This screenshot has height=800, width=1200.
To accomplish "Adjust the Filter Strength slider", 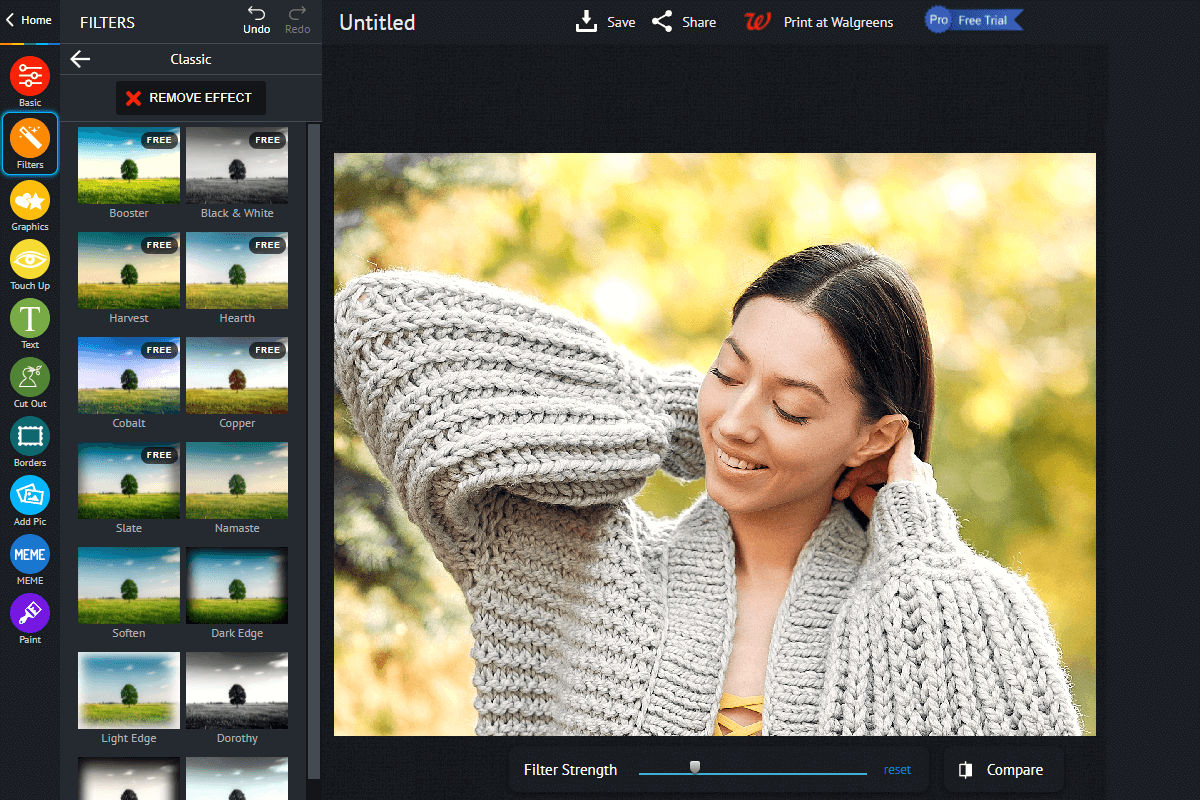I will click(x=696, y=769).
